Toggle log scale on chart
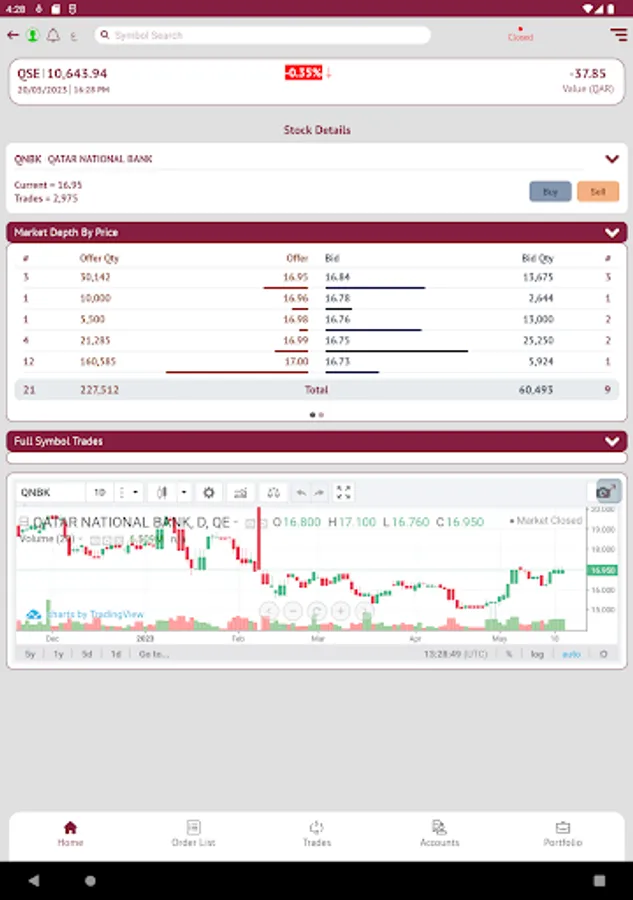This screenshot has height=900, width=633. coord(537,654)
